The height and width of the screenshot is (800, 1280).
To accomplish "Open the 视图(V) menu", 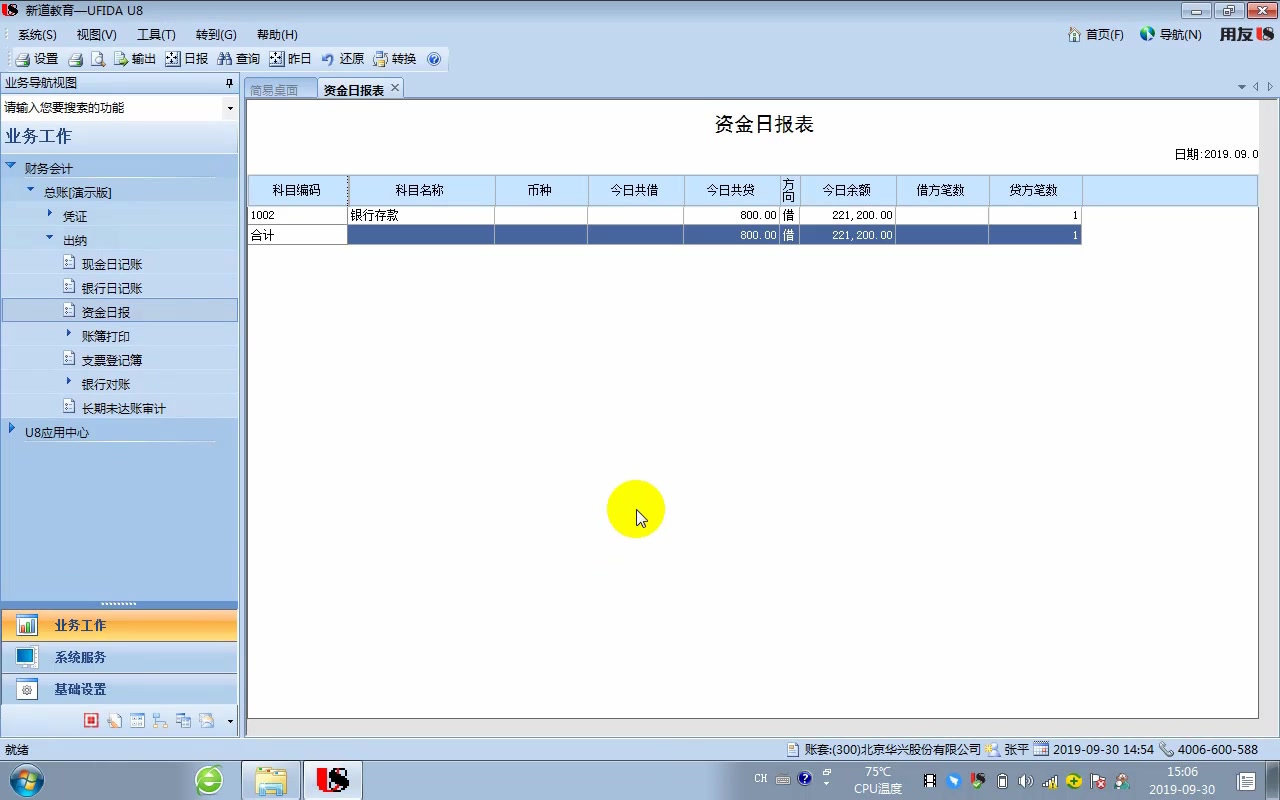I will tap(97, 34).
